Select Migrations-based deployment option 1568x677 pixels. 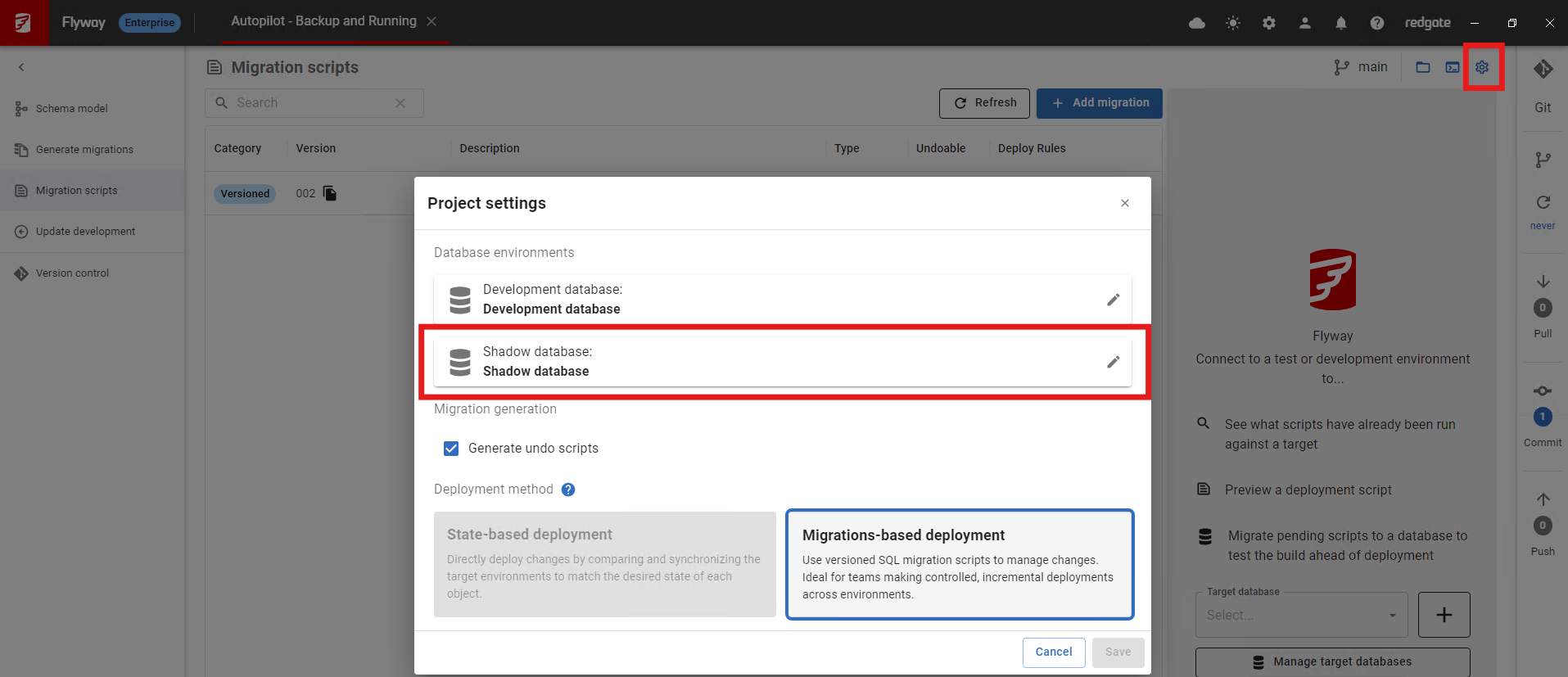(960, 564)
